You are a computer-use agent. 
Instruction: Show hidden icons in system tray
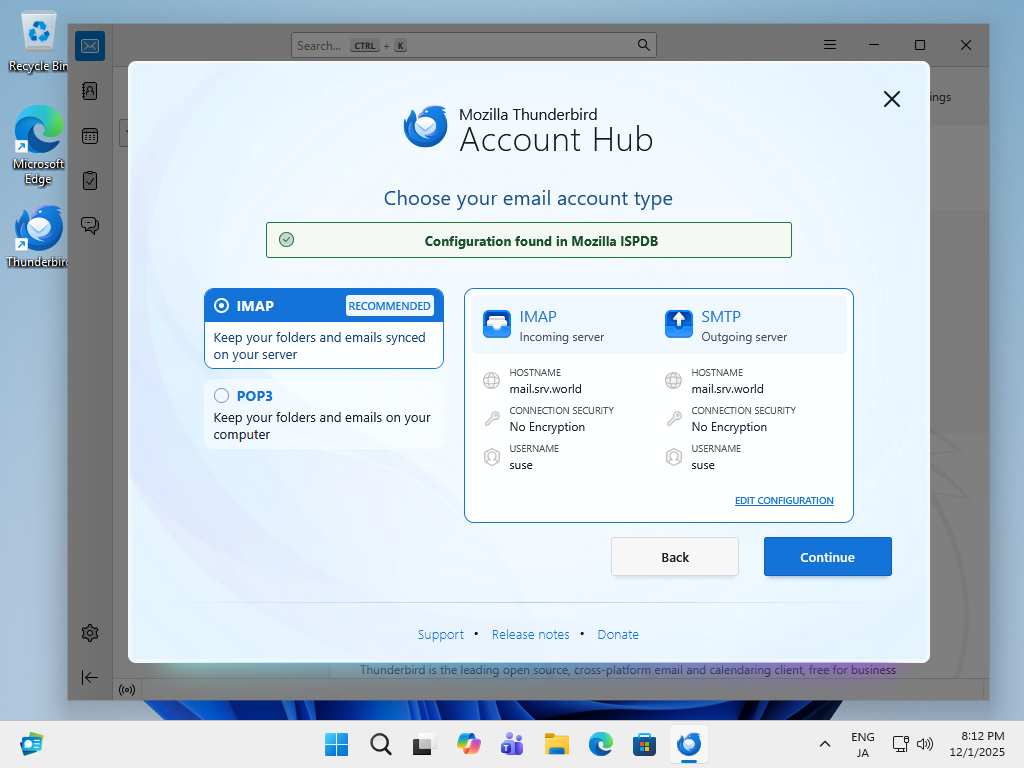[x=825, y=744]
